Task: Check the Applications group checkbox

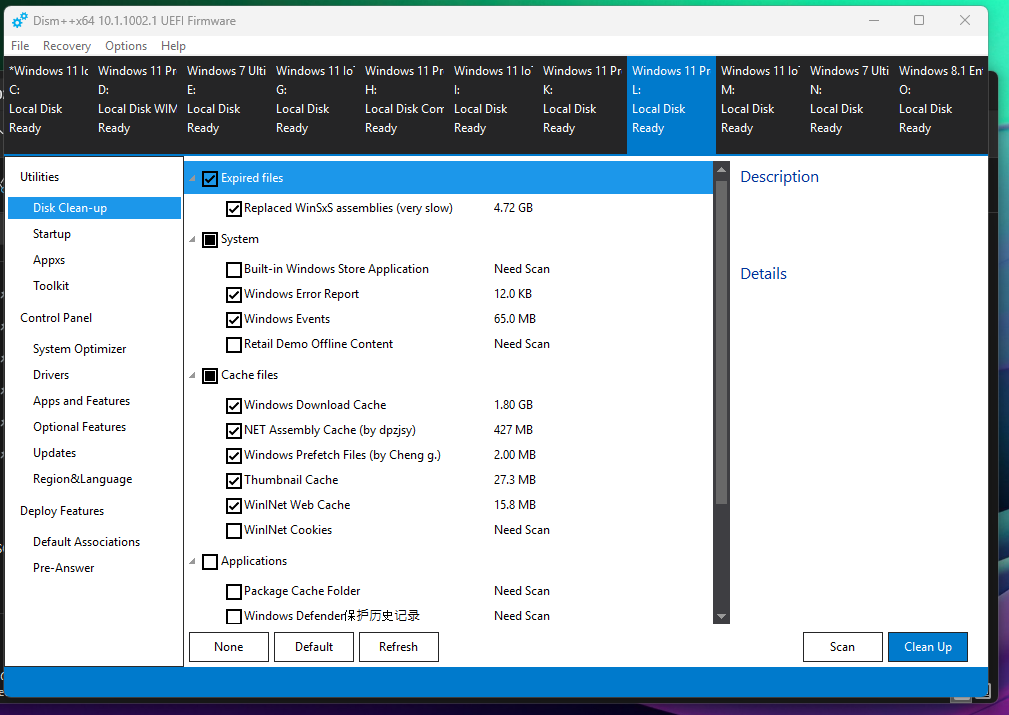Action: (210, 562)
